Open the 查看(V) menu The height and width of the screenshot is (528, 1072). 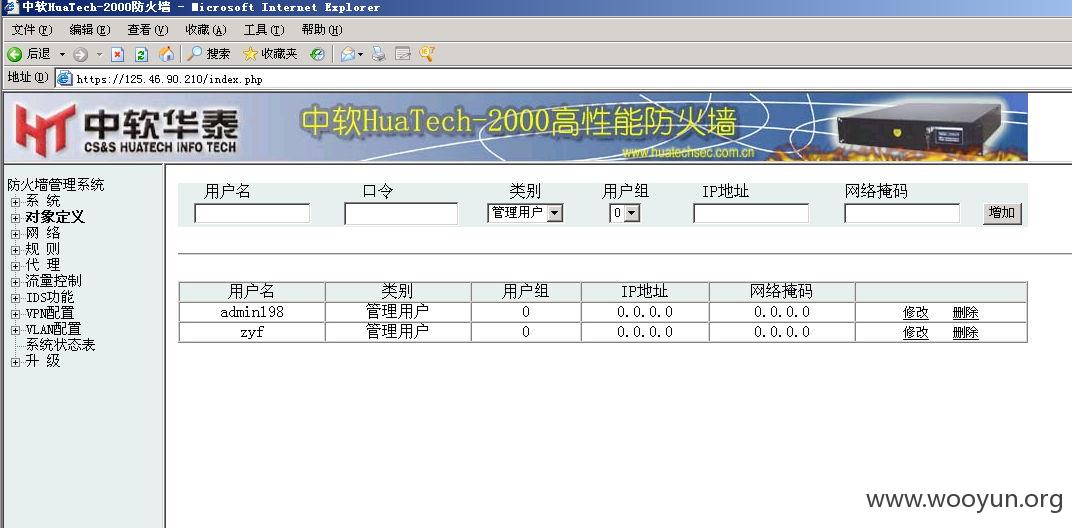[148, 30]
